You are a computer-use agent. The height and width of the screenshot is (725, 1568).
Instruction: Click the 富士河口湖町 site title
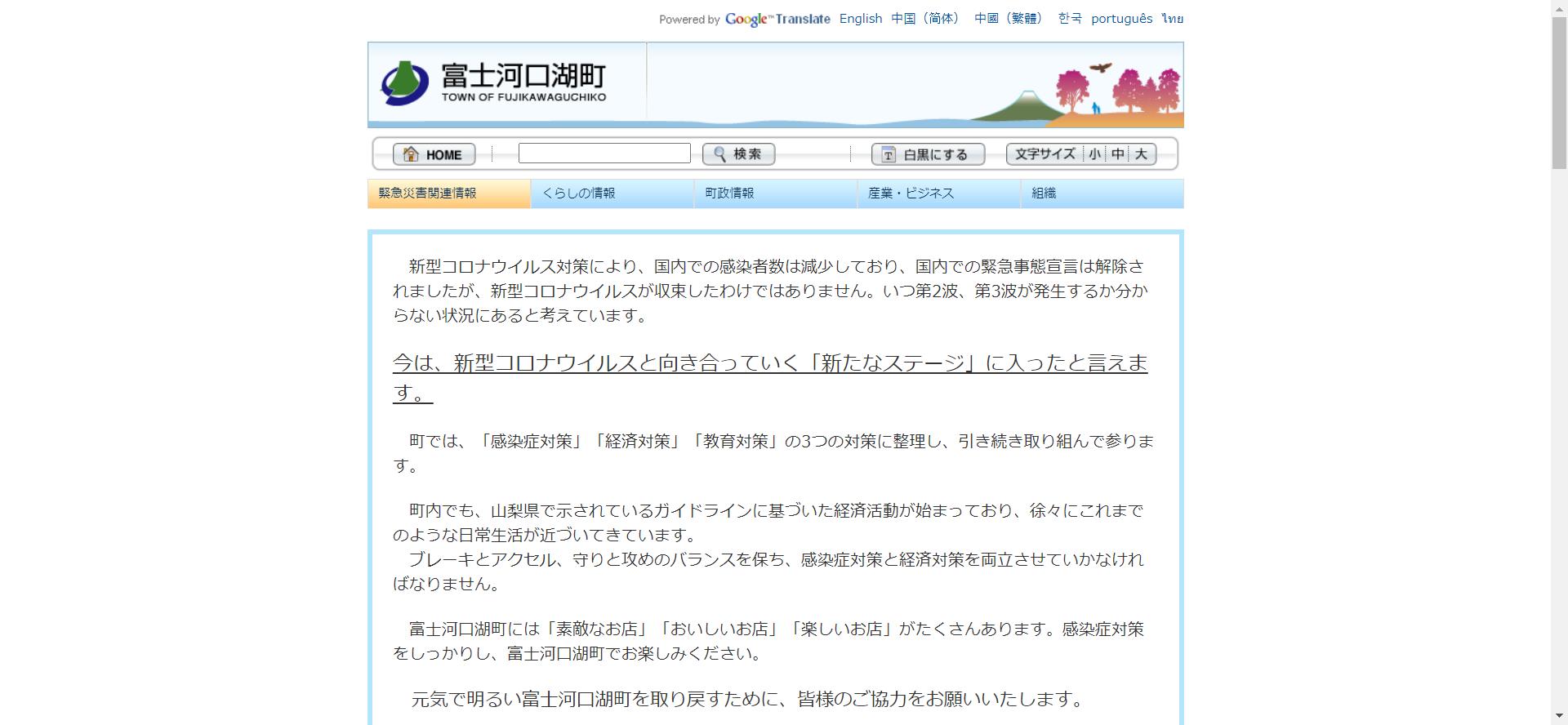(x=523, y=76)
